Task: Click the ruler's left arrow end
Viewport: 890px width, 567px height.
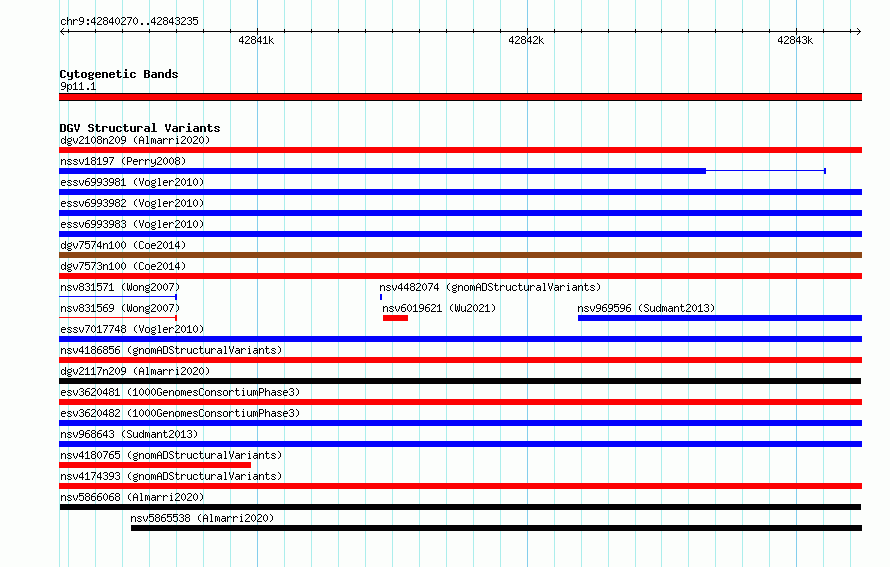Action: coord(62,31)
